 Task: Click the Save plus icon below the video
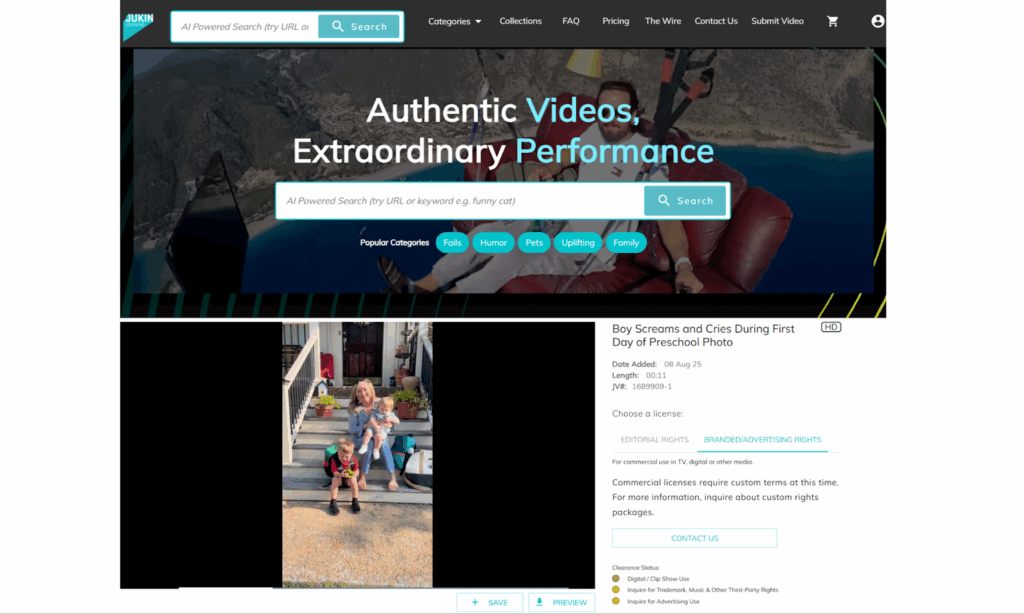(x=474, y=602)
